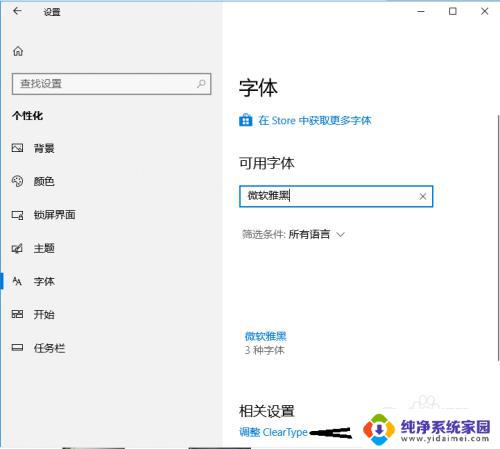Click the 任务栏 bar icon
The image size is (500, 449).
(17, 348)
